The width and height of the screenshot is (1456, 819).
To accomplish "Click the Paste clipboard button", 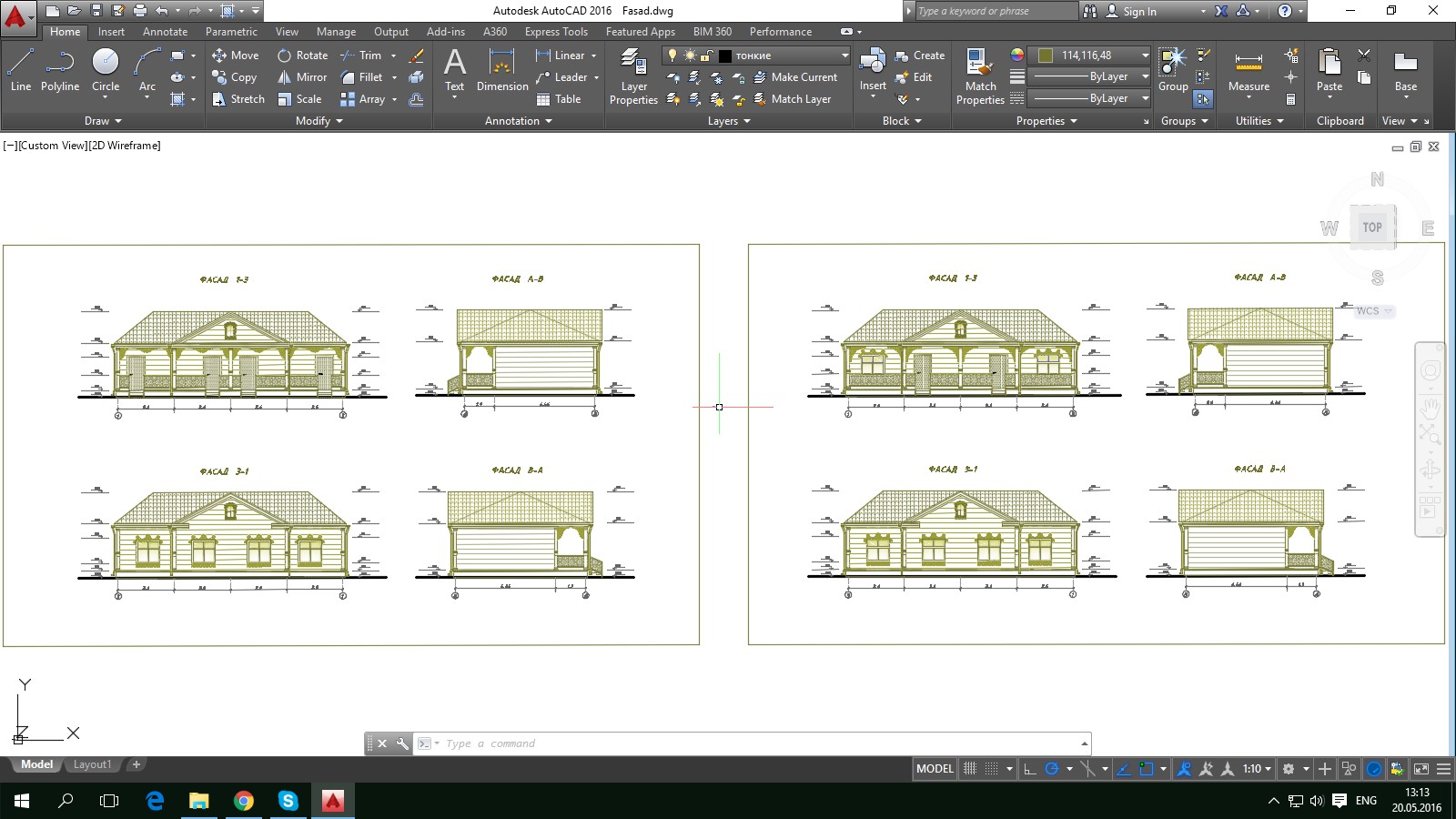I will [1330, 71].
